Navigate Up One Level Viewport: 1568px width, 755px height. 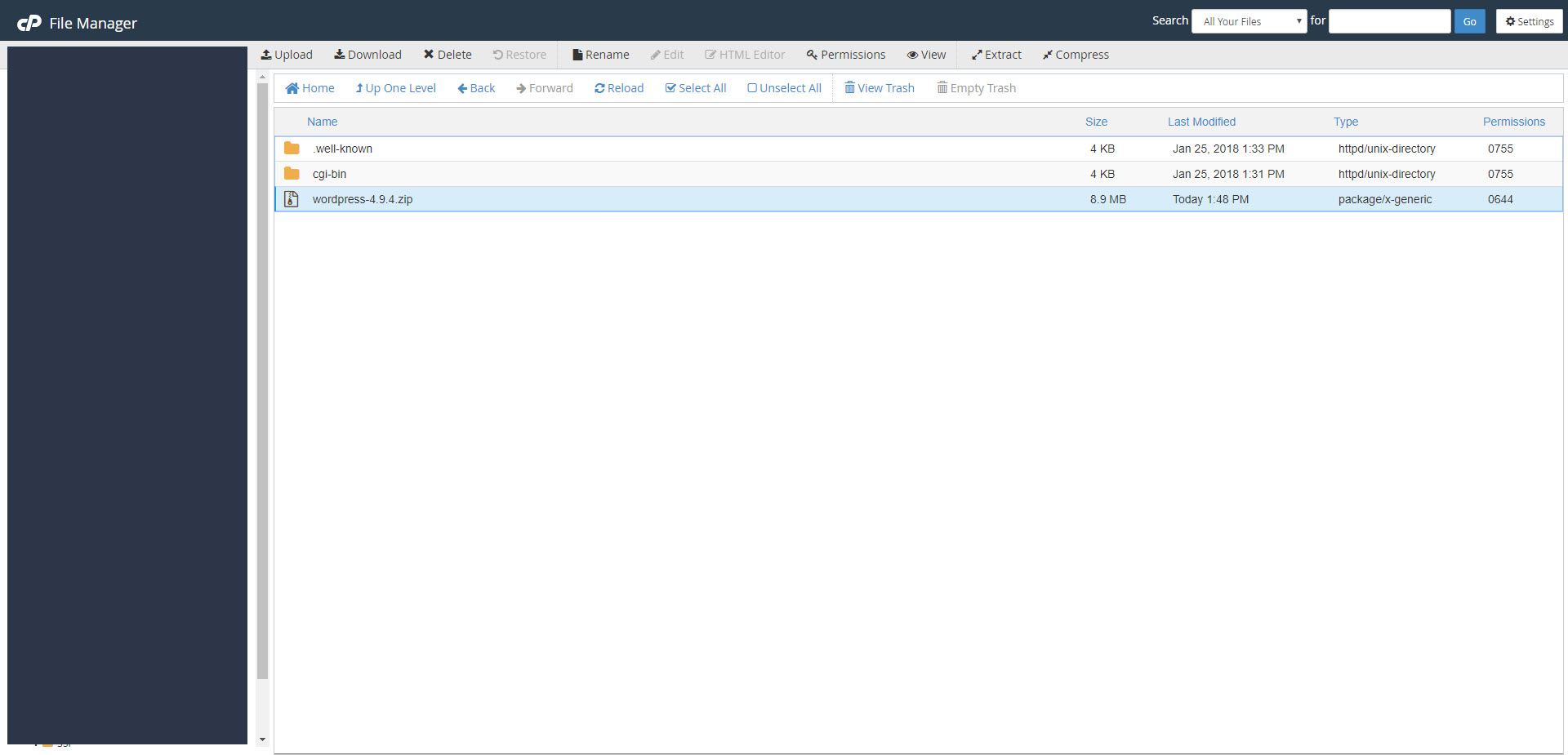coord(395,88)
